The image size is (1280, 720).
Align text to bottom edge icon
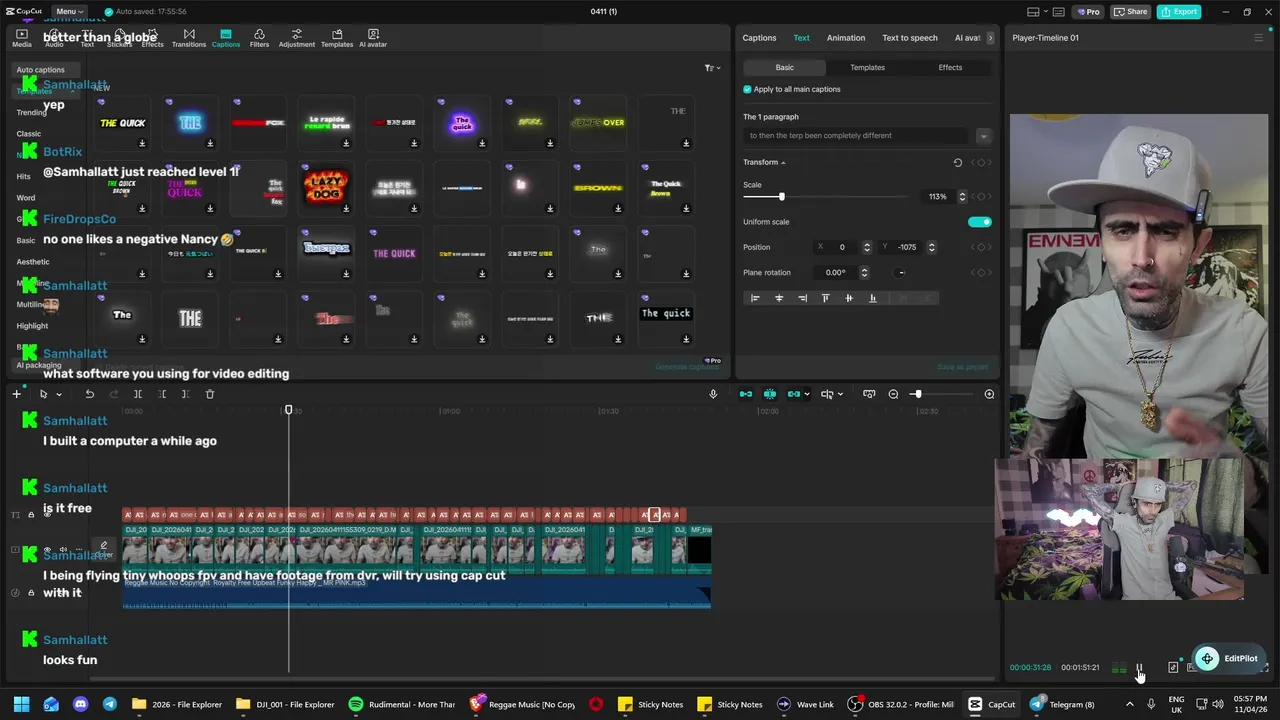point(873,298)
